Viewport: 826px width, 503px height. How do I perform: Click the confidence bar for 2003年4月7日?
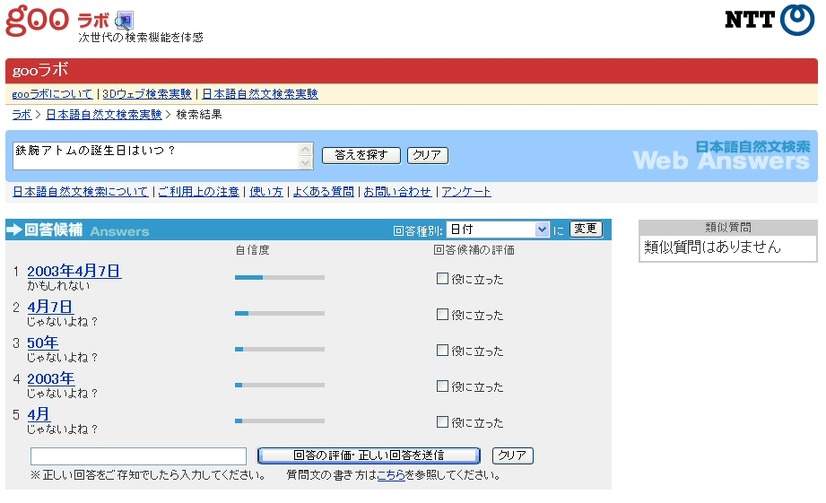(280, 277)
